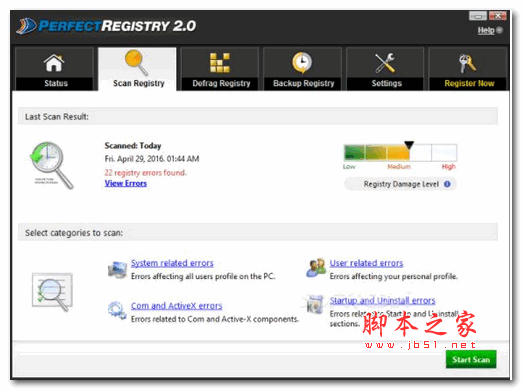Click the 'Medium' damage level label
This screenshot has height=391, width=523.
click(399, 166)
